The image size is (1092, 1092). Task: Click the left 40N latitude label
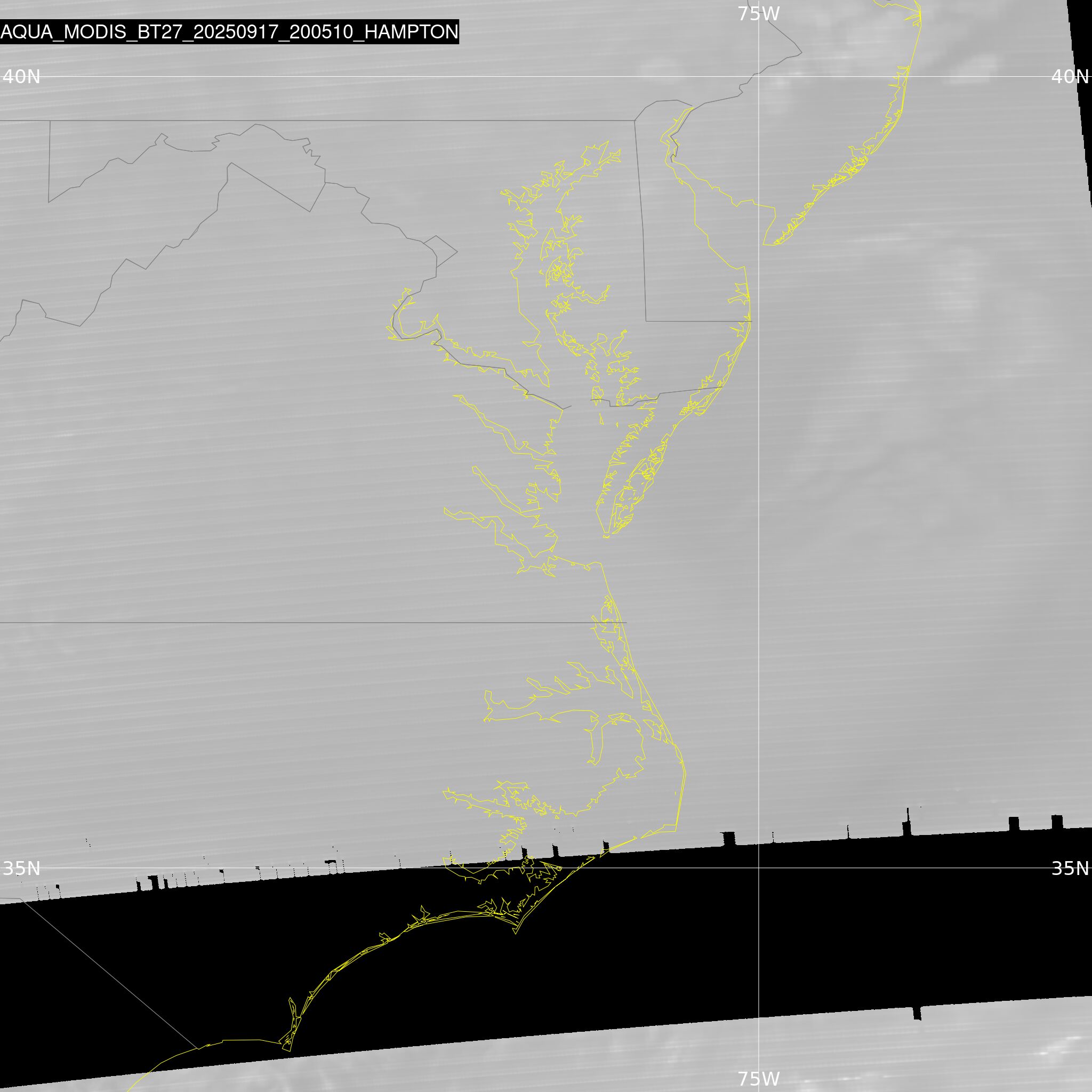[x=21, y=76]
